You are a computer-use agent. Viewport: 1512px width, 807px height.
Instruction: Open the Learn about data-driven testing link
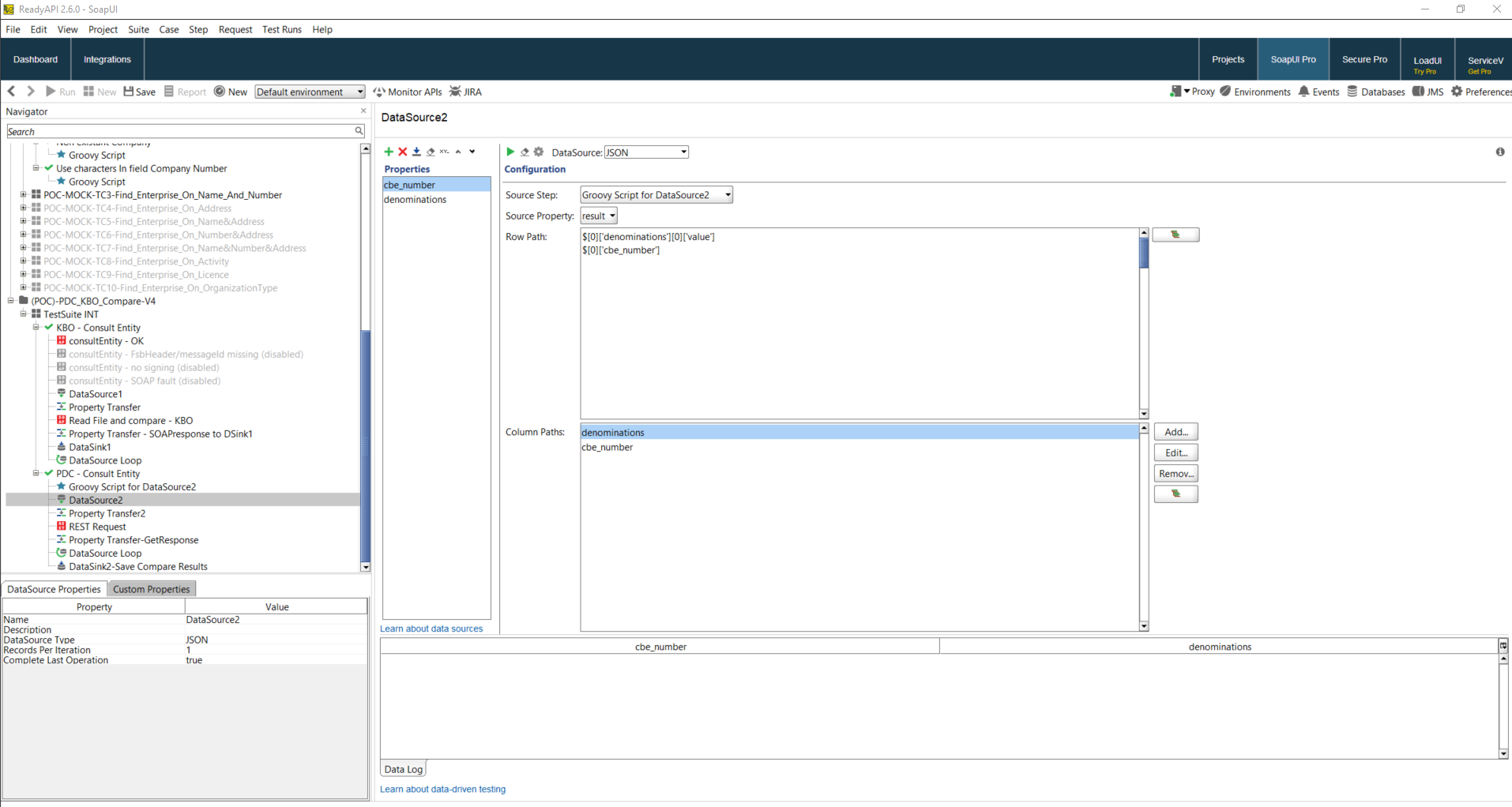pos(442,789)
